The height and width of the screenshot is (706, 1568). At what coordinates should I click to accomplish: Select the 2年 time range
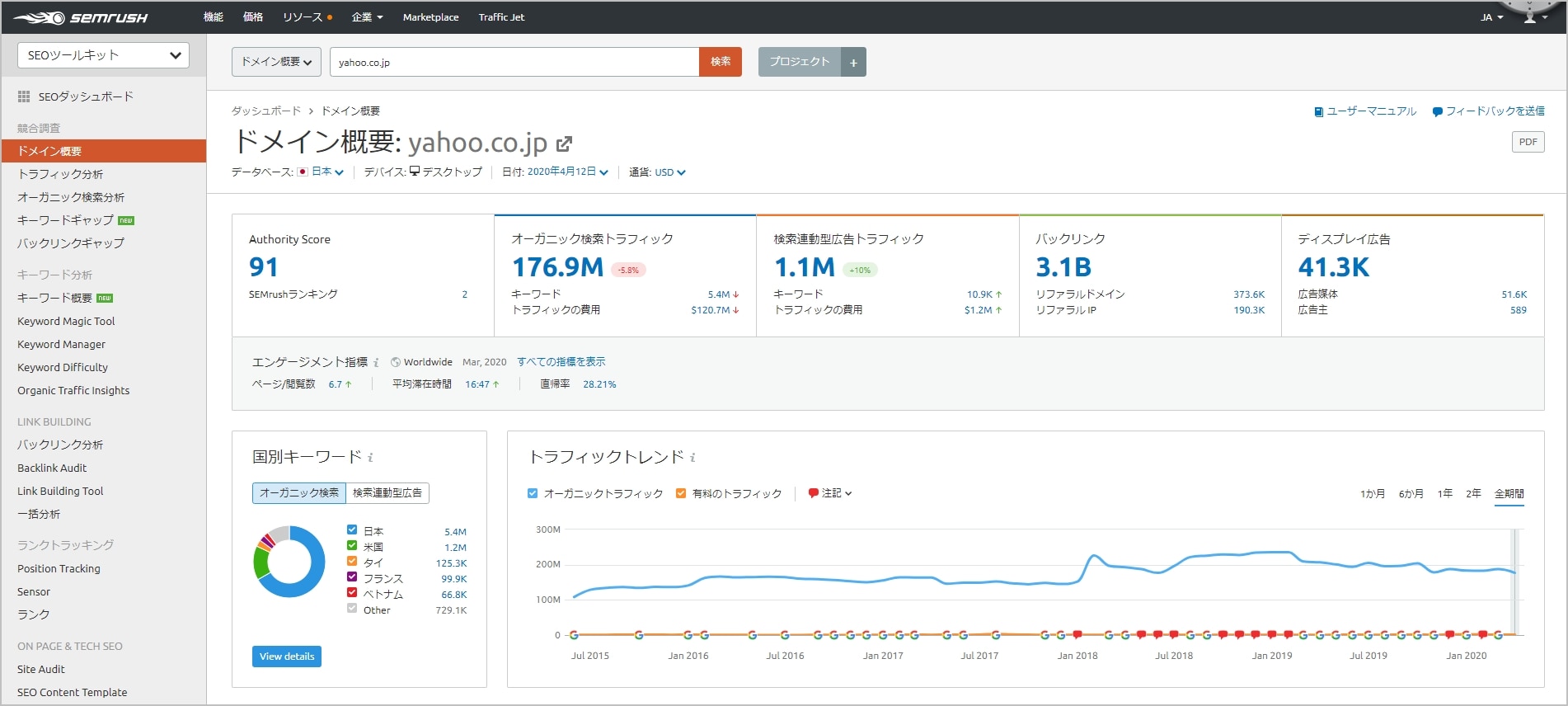1473,493
